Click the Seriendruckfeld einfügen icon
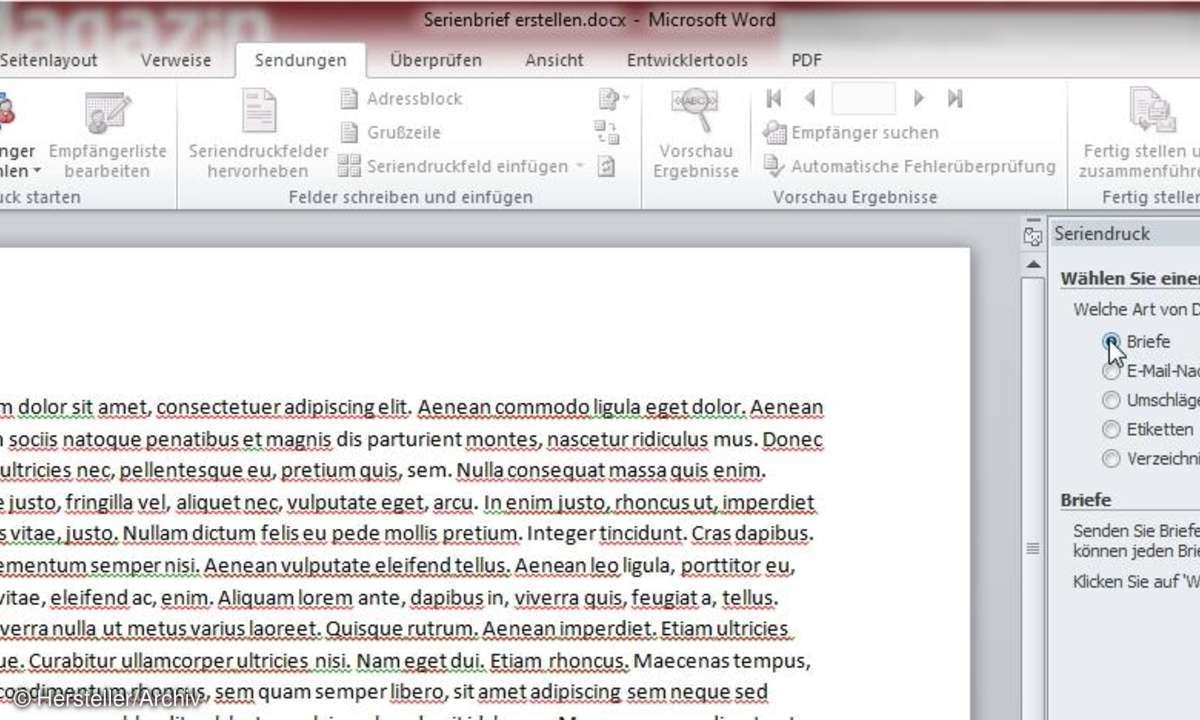The width and height of the screenshot is (1200, 720). point(349,166)
